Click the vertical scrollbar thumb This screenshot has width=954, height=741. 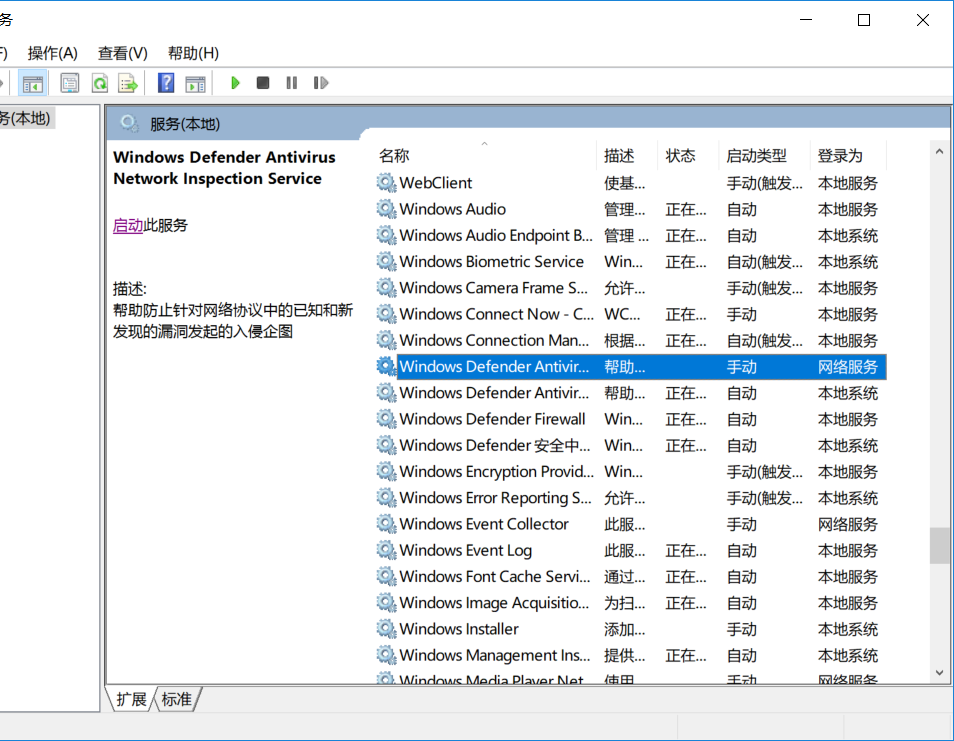click(939, 546)
